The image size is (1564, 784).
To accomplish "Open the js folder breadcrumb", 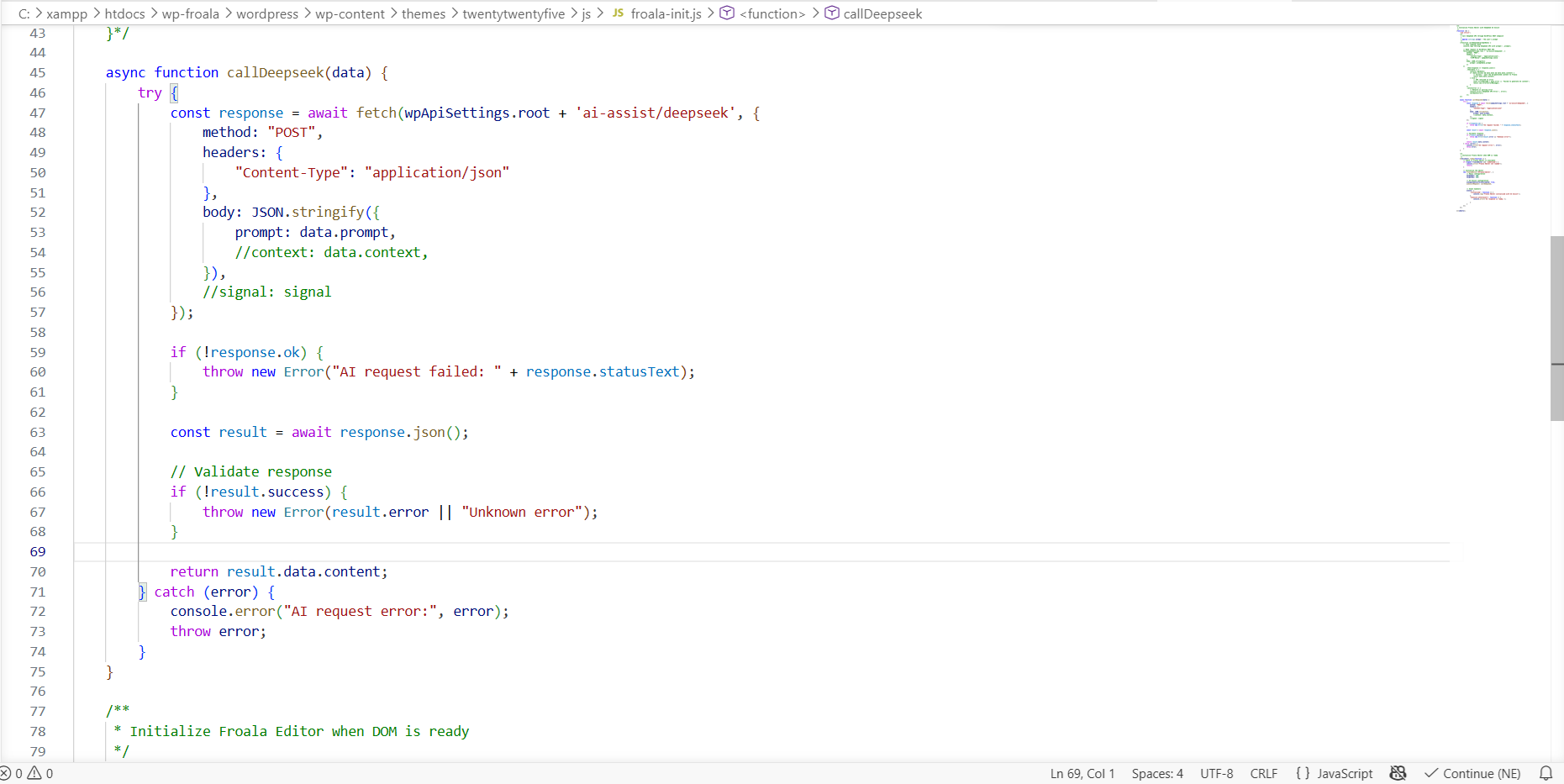I will pyautogui.click(x=587, y=13).
